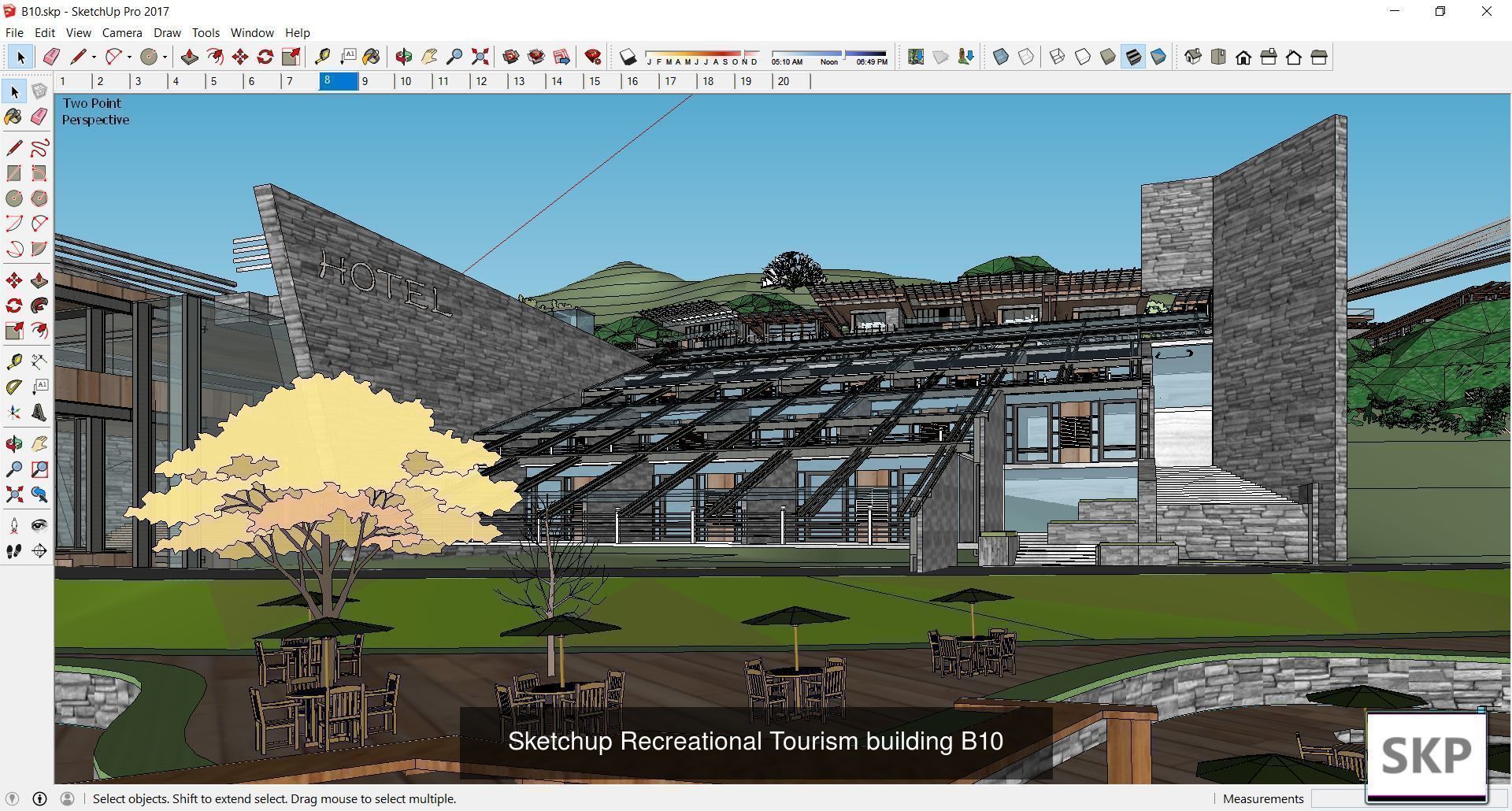The height and width of the screenshot is (811, 1512).
Task: Enable Shaded face style
Action: pyautogui.click(x=1108, y=57)
